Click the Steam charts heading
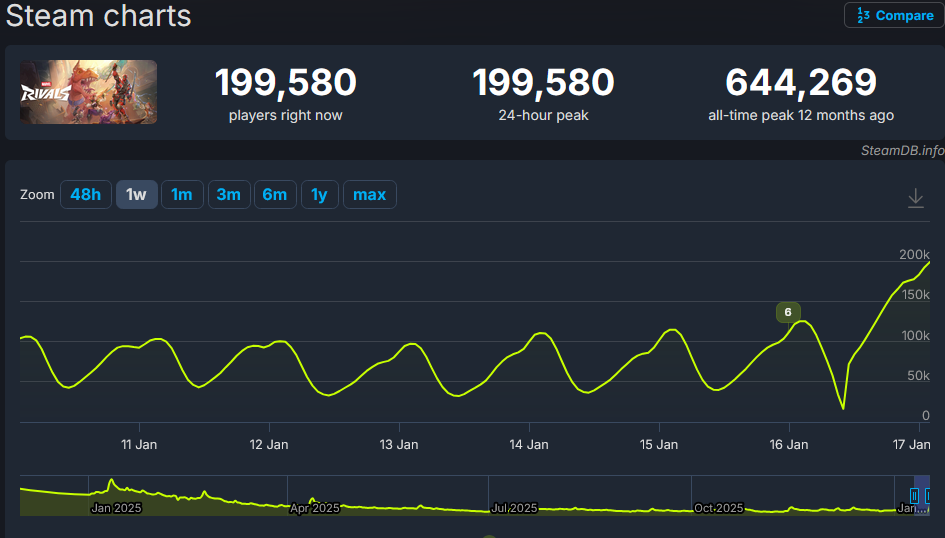 coord(98,15)
